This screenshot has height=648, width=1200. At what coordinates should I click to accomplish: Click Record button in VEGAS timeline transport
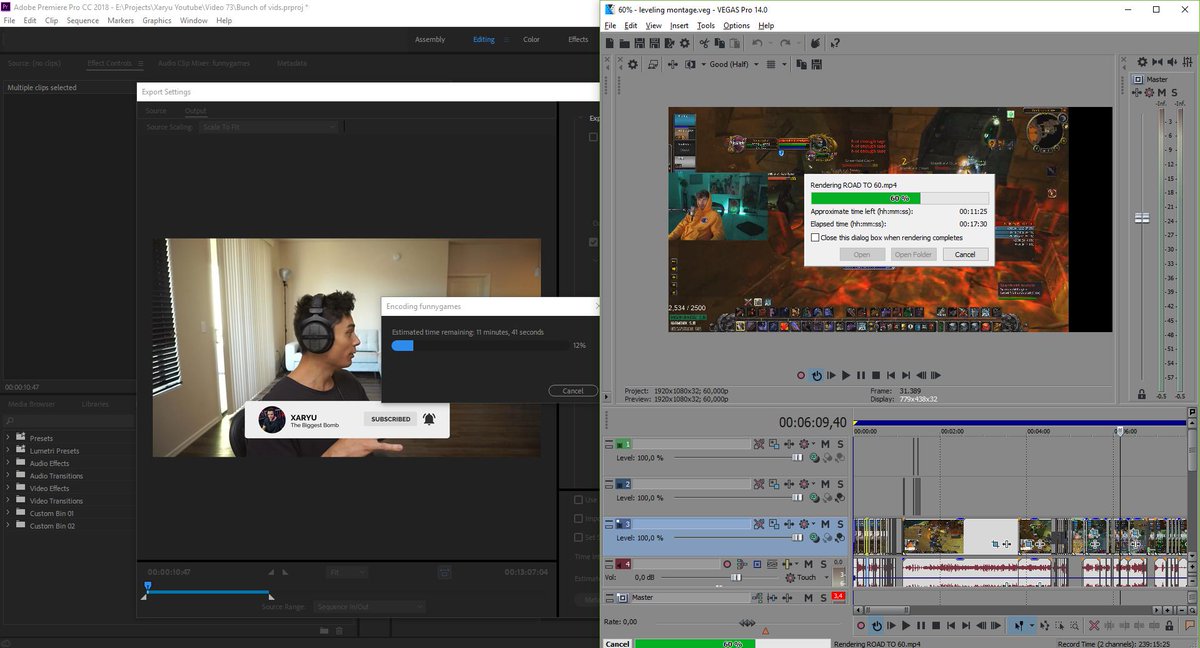[861, 625]
